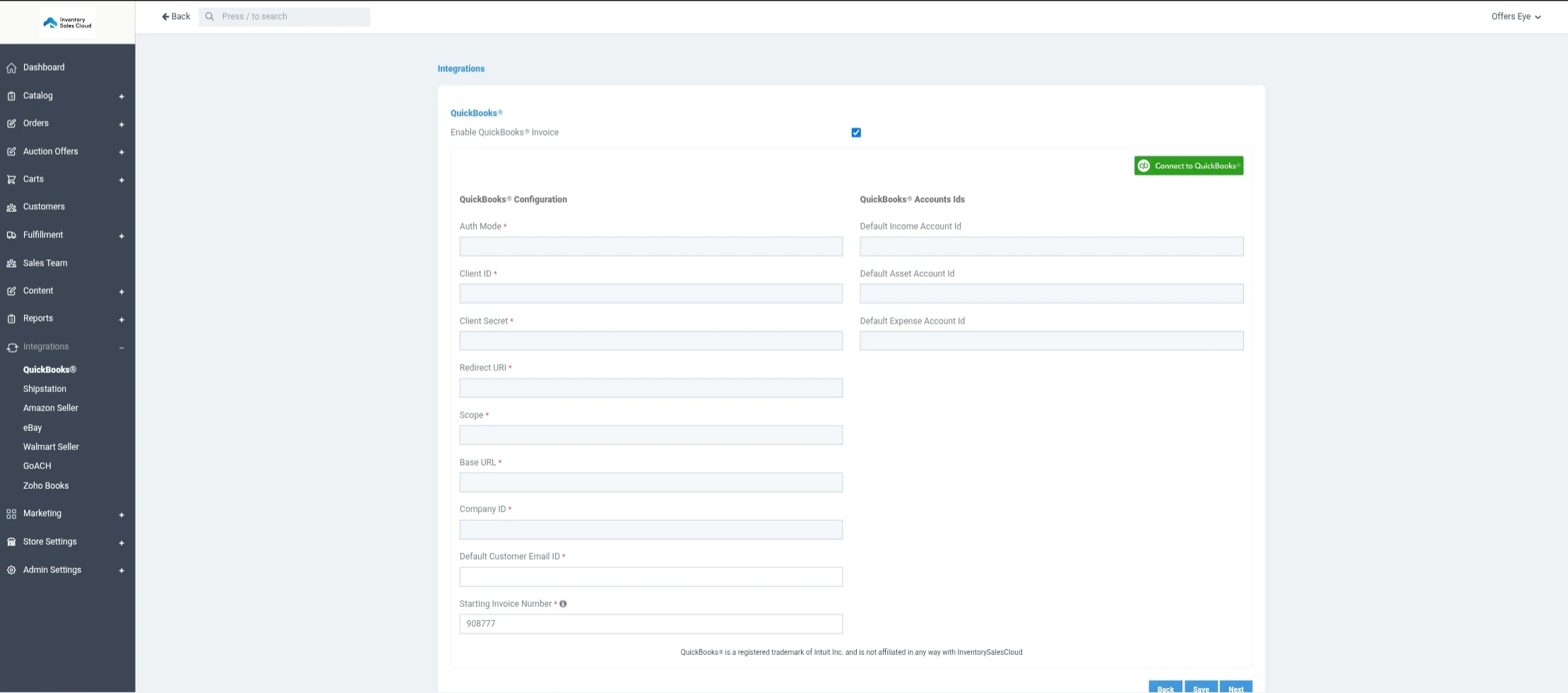Open Walmart Seller integration page
Viewport: 1568px width, 693px height.
[51, 446]
